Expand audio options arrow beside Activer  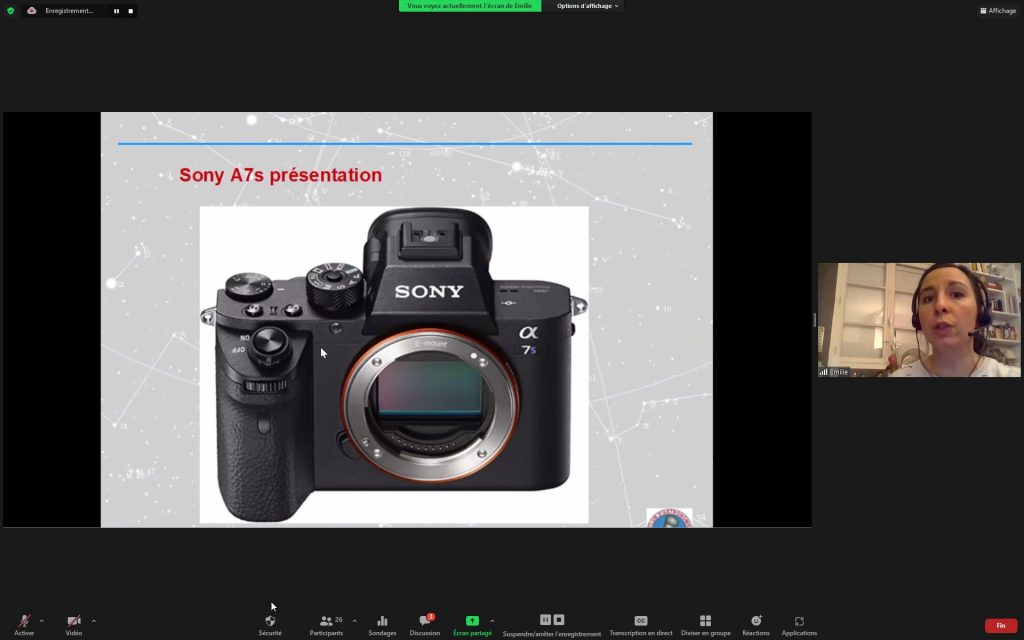41,620
